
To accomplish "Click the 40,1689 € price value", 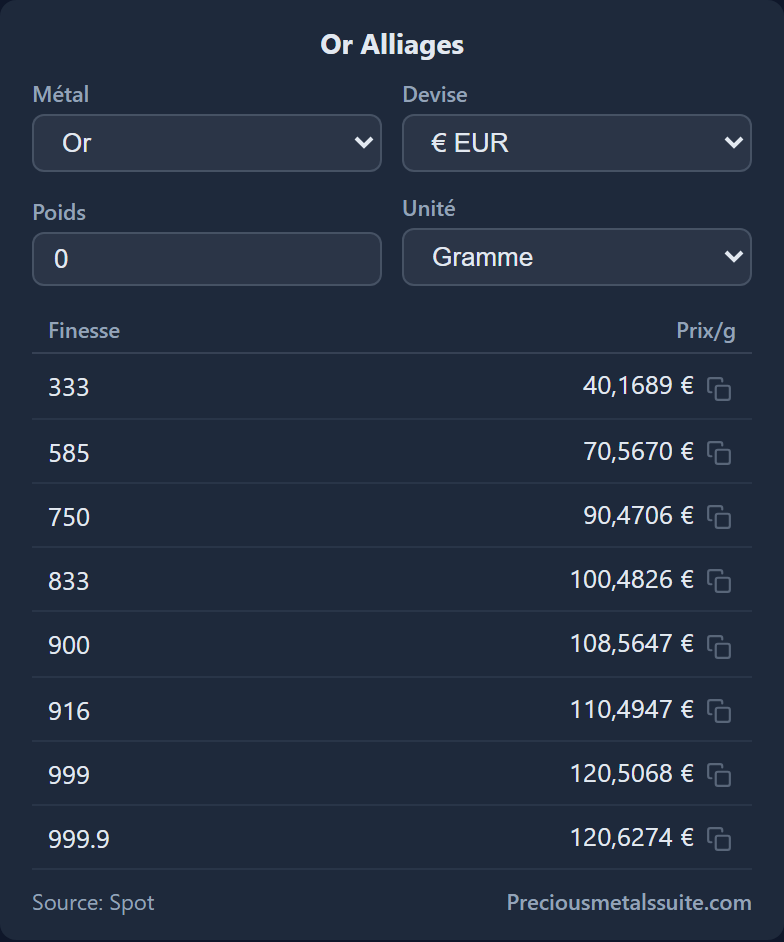I will click(x=638, y=385).
